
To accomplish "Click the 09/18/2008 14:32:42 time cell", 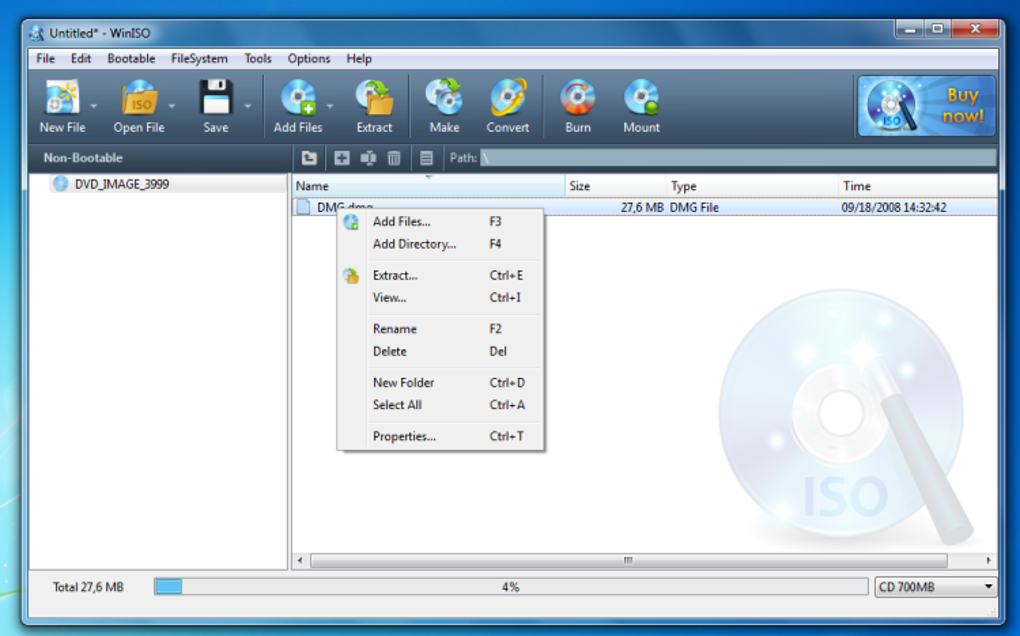I will (x=894, y=207).
